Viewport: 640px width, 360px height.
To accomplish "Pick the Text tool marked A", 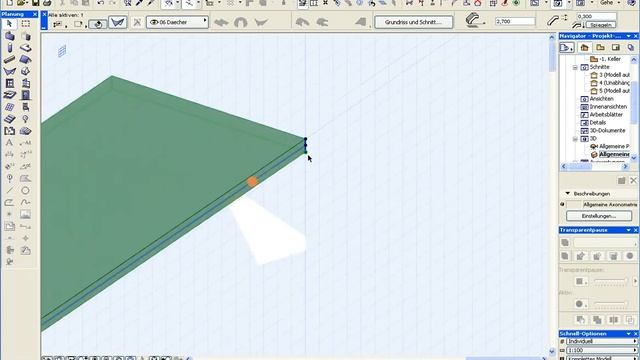I will (x=9, y=143).
